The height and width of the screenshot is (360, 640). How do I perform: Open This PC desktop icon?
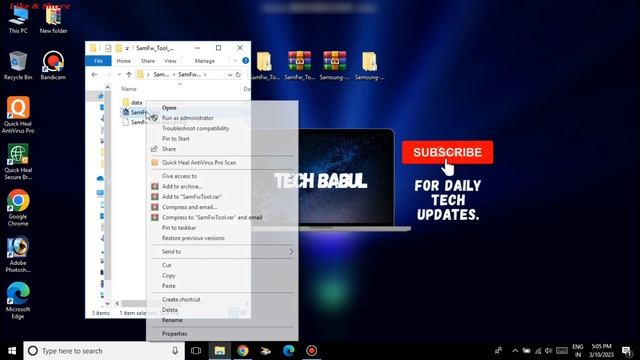18,20
